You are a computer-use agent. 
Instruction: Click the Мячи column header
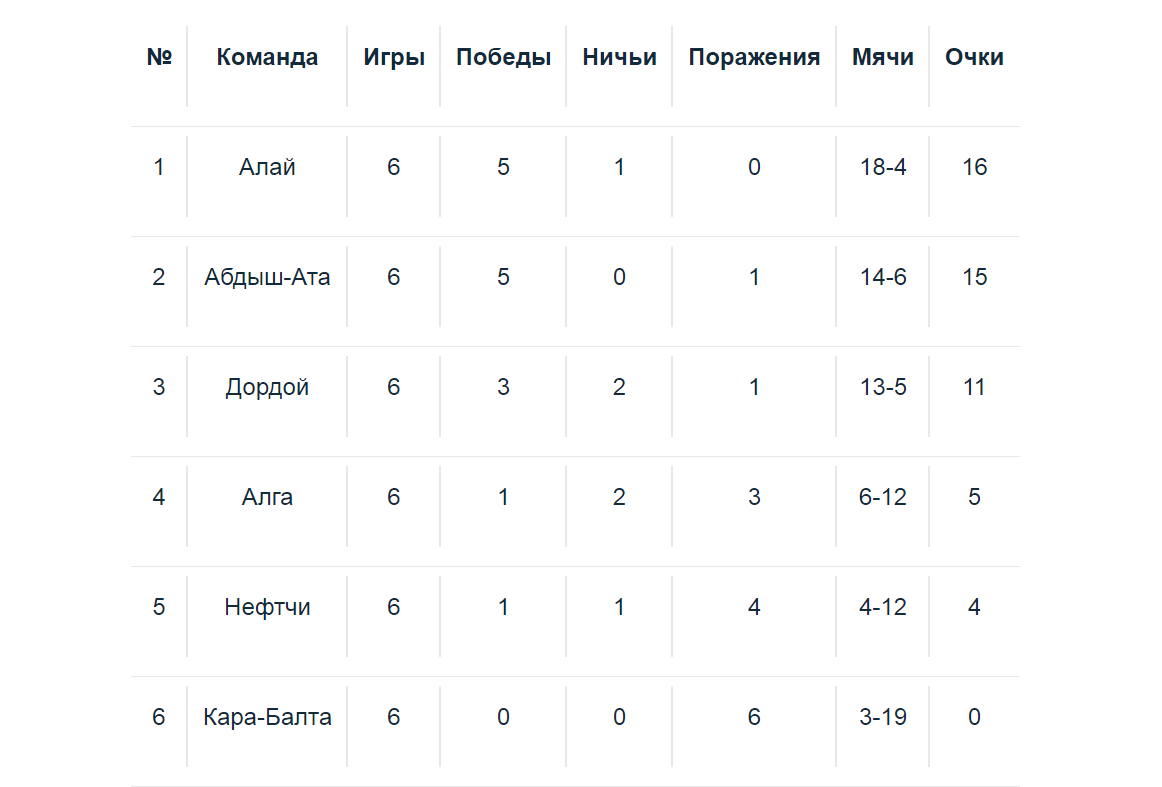pyautogui.click(x=883, y=58)
